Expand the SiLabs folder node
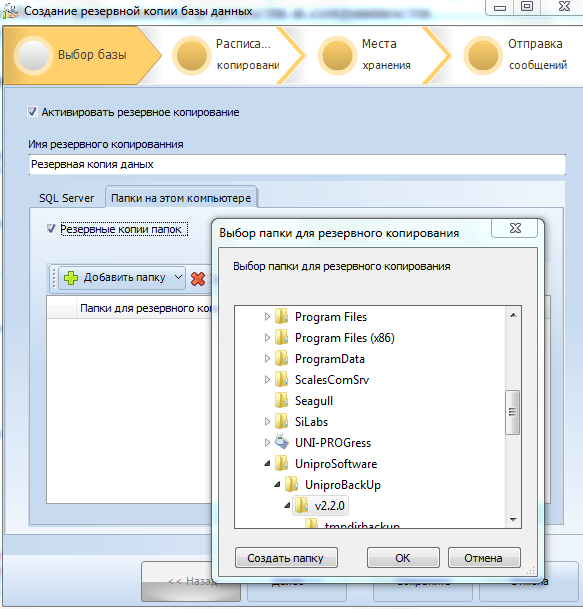 (x=267, y=421)
